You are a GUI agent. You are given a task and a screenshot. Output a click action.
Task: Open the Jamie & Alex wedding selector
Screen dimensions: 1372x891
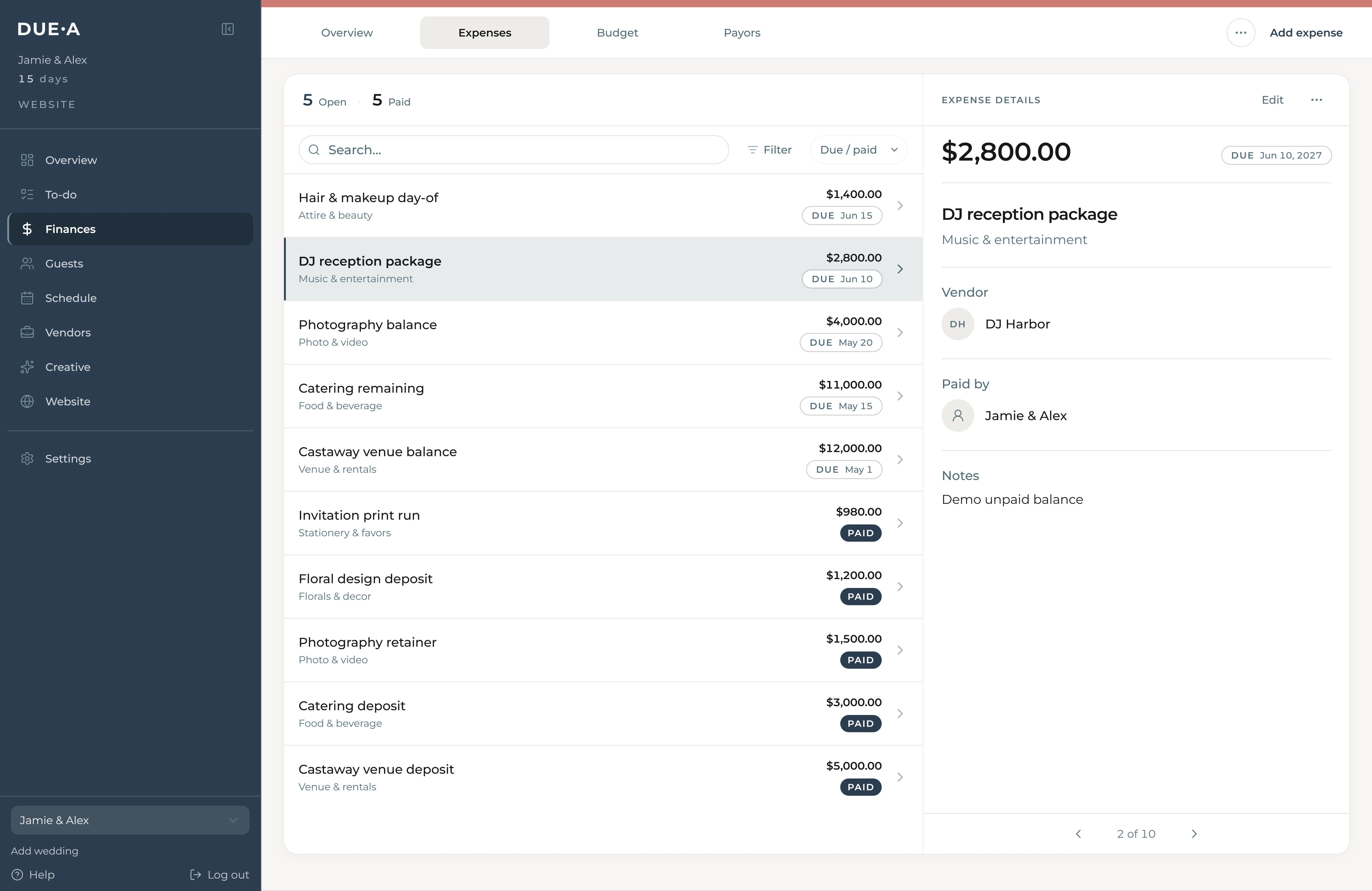click(x=130, y=820)
